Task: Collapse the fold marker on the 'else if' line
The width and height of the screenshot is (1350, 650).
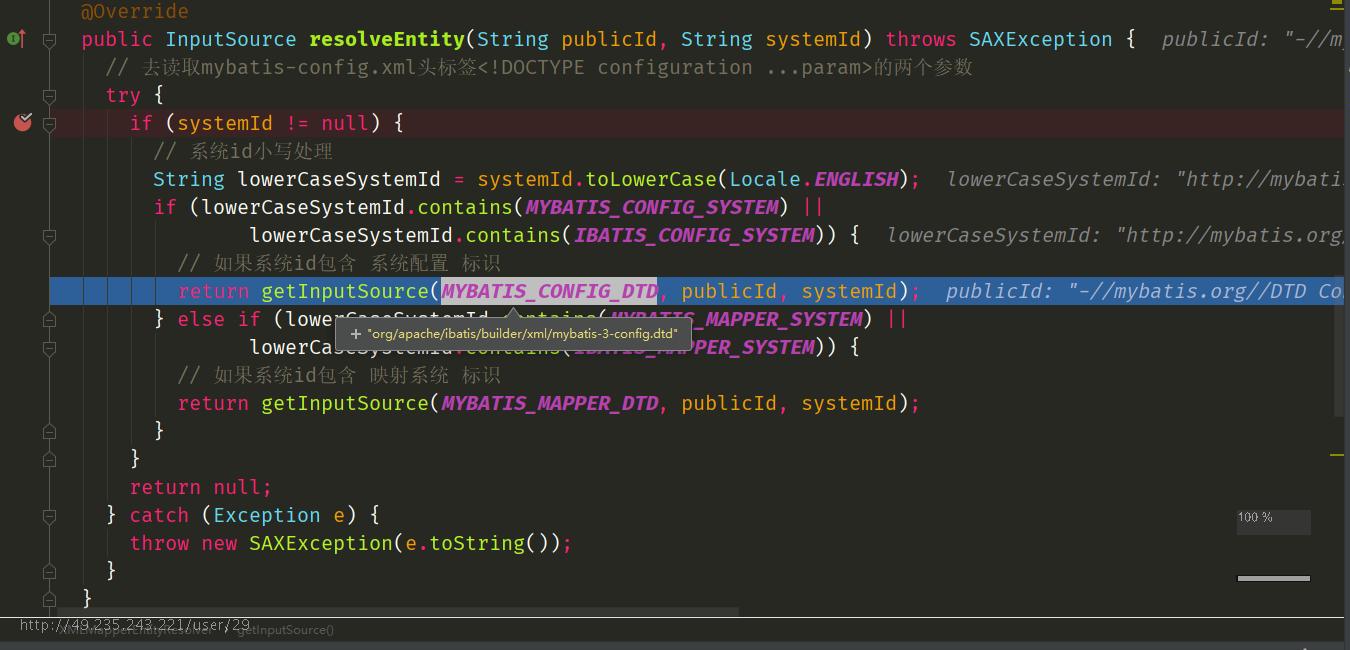Action: tap(49, 320)
